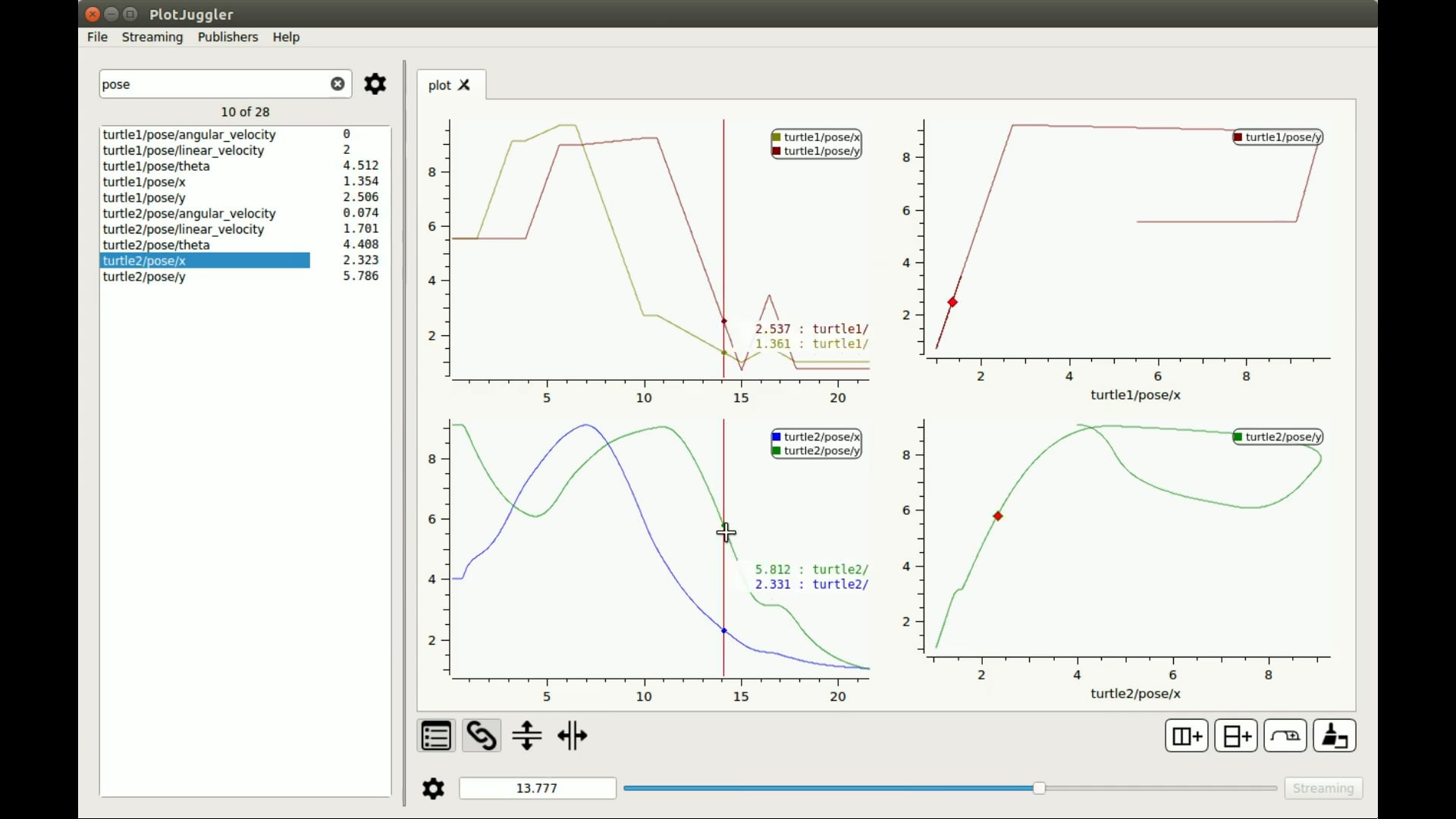Click the '10 of 28' filter count label
This screenshot has width=1456, height=819.
(x=245, y=111)
